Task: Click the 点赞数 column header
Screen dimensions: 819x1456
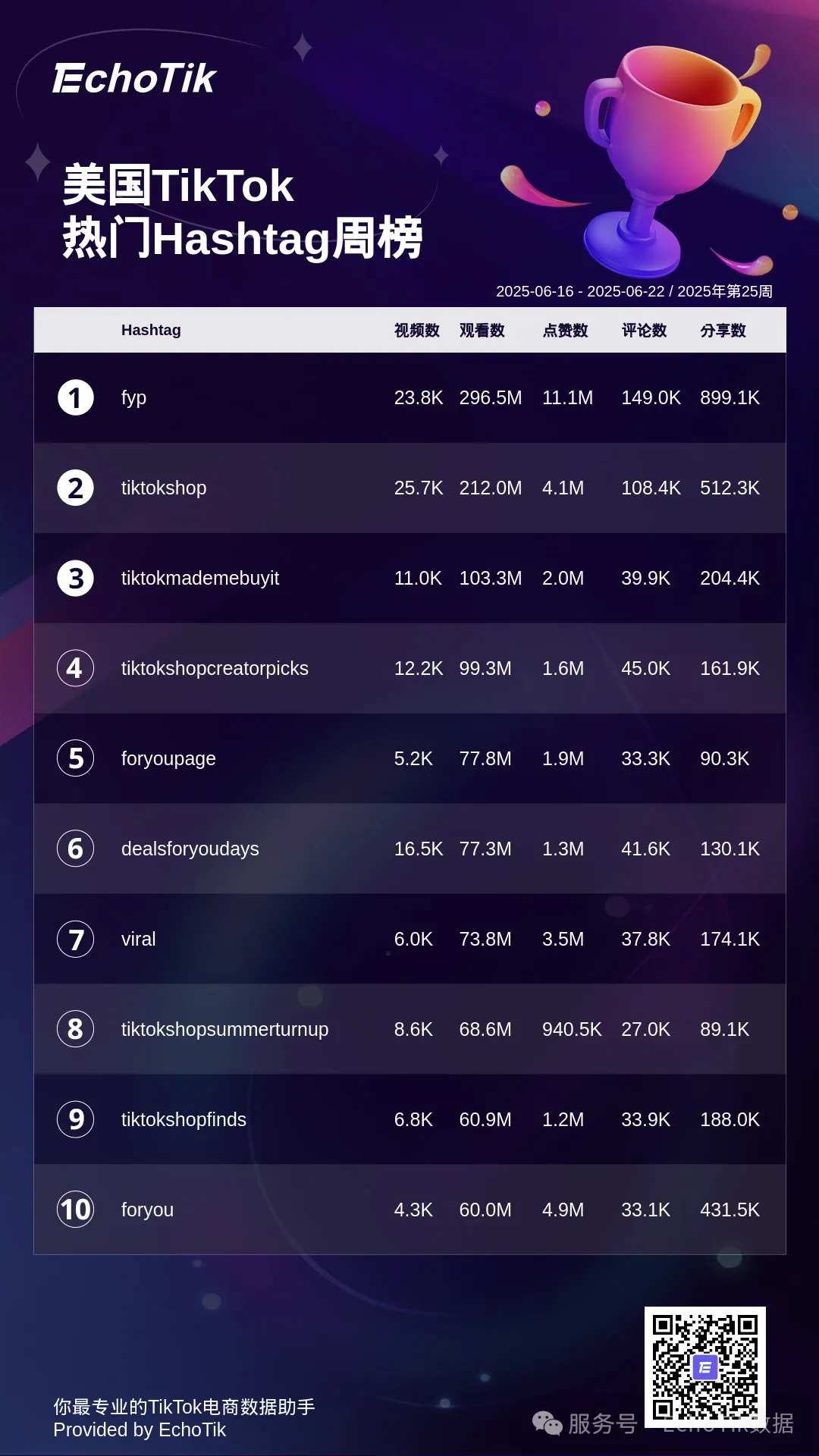Action: (565, 330)
